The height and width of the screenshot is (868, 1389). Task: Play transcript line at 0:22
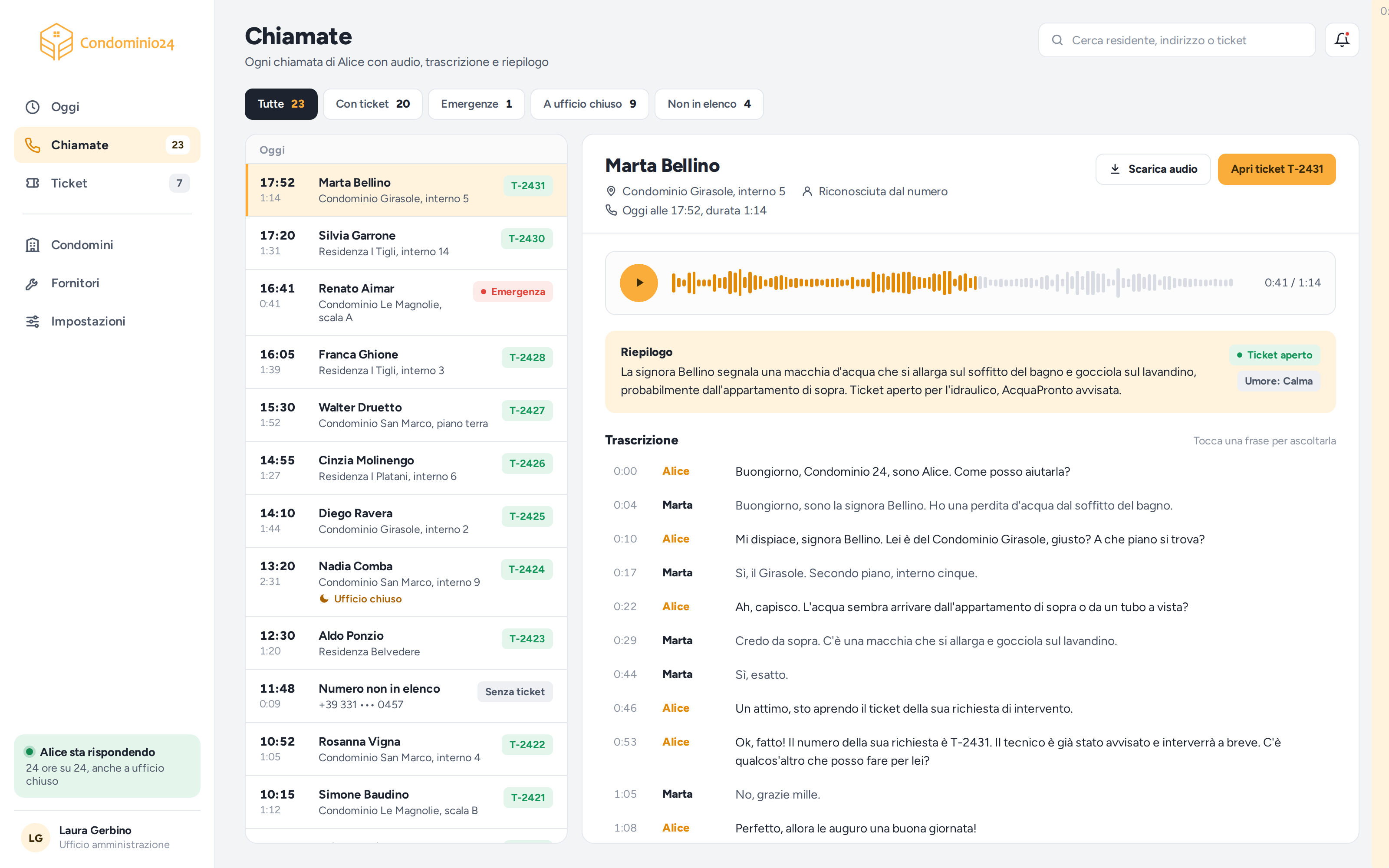[970, 607]
